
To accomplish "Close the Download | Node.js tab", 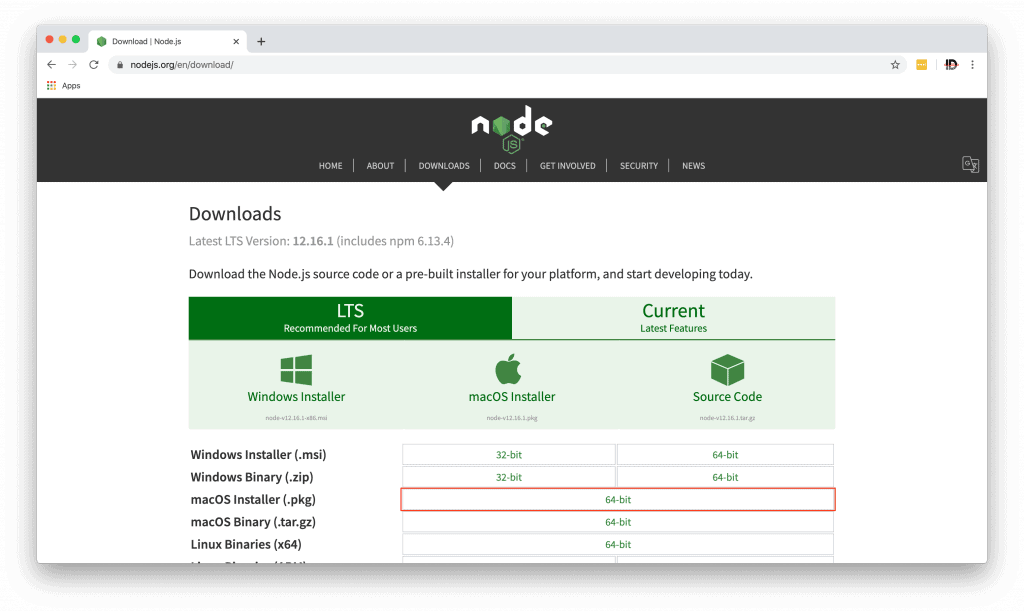I will (236, 41).
